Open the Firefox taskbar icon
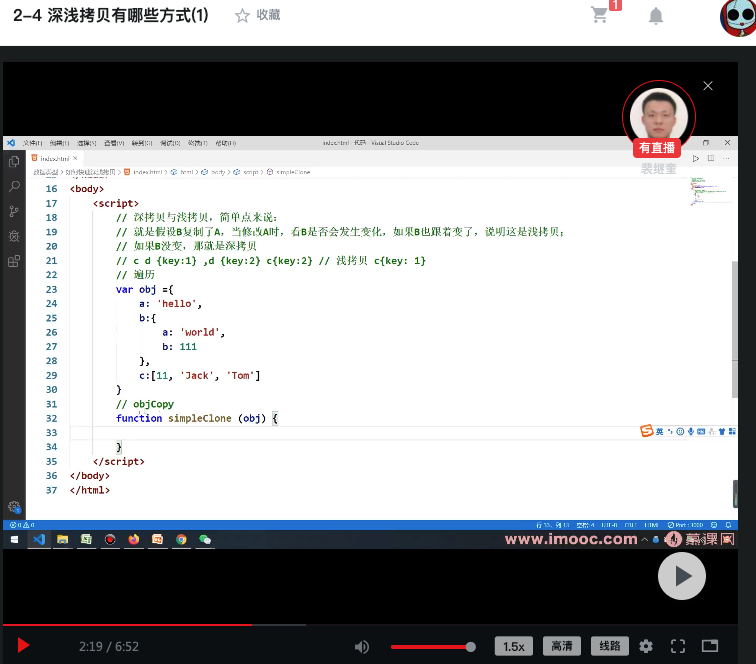The image size is (756, 664). pos(134,540)
